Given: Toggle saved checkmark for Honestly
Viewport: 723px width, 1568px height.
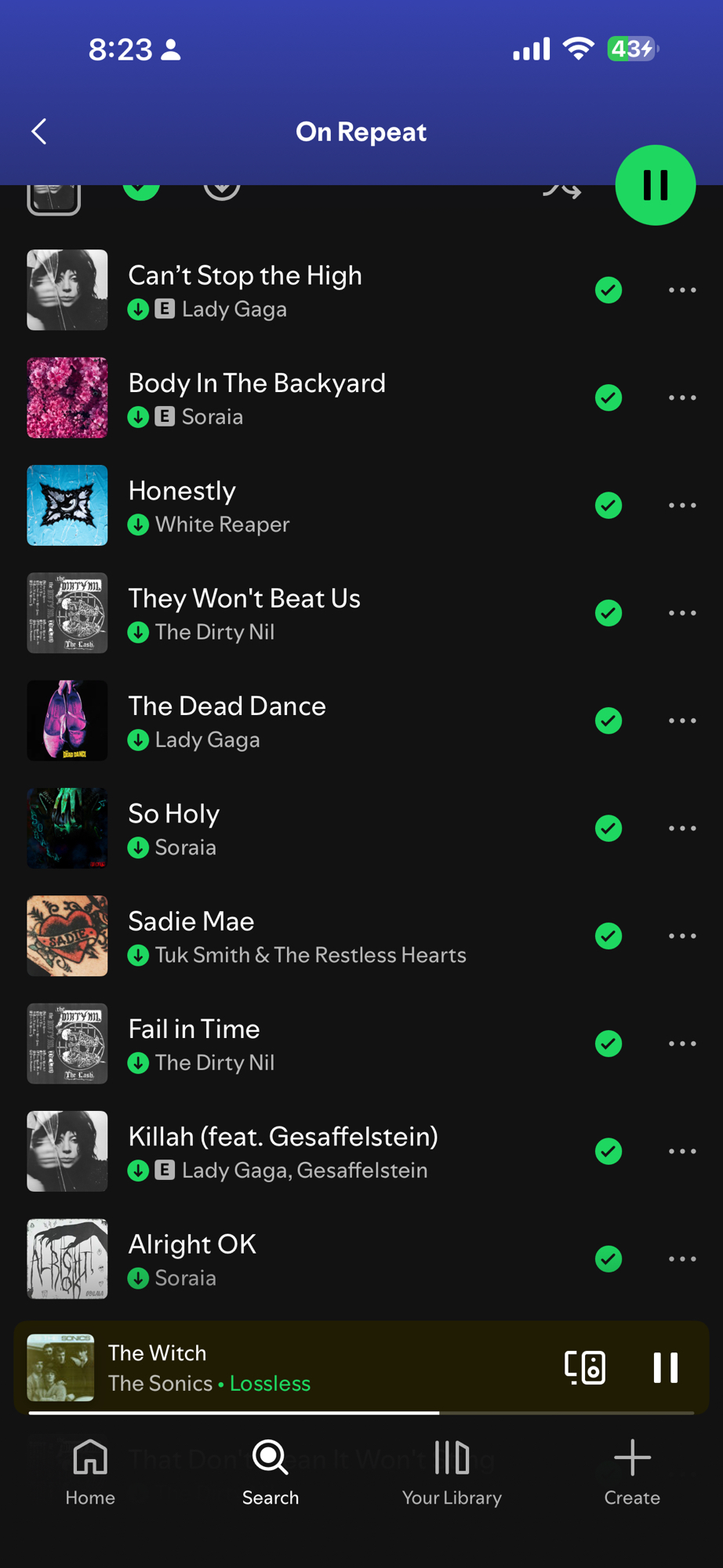Looking at the screenshot, I should 609,506.
